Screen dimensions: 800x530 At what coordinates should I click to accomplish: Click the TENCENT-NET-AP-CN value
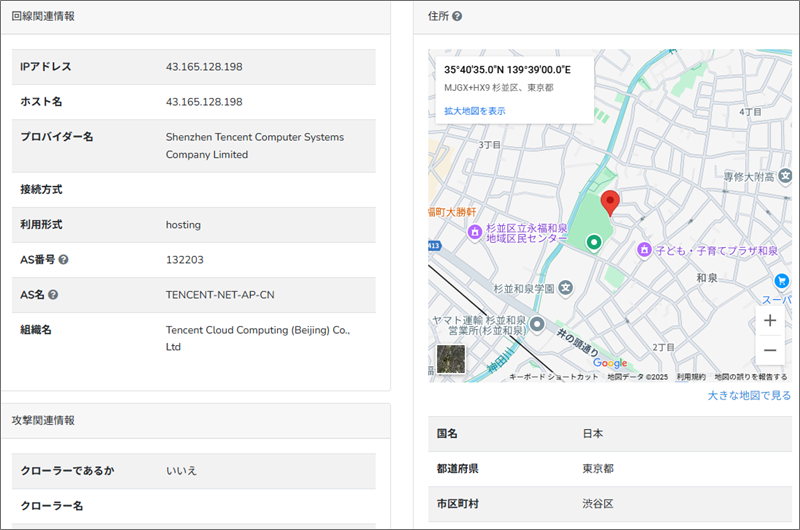click(220, 295)
